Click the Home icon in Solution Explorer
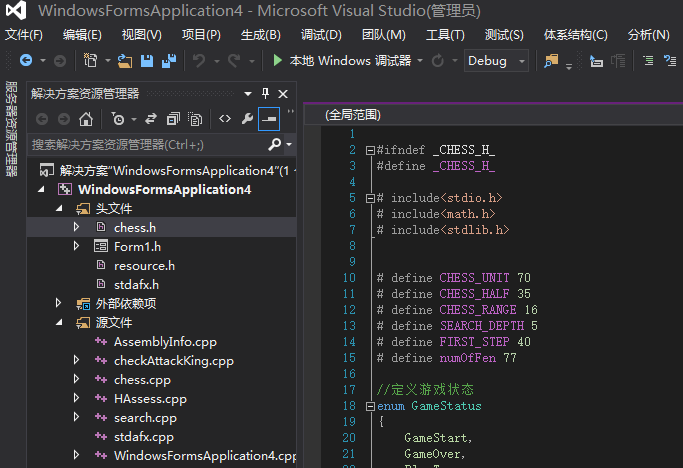 pos(86,119)
